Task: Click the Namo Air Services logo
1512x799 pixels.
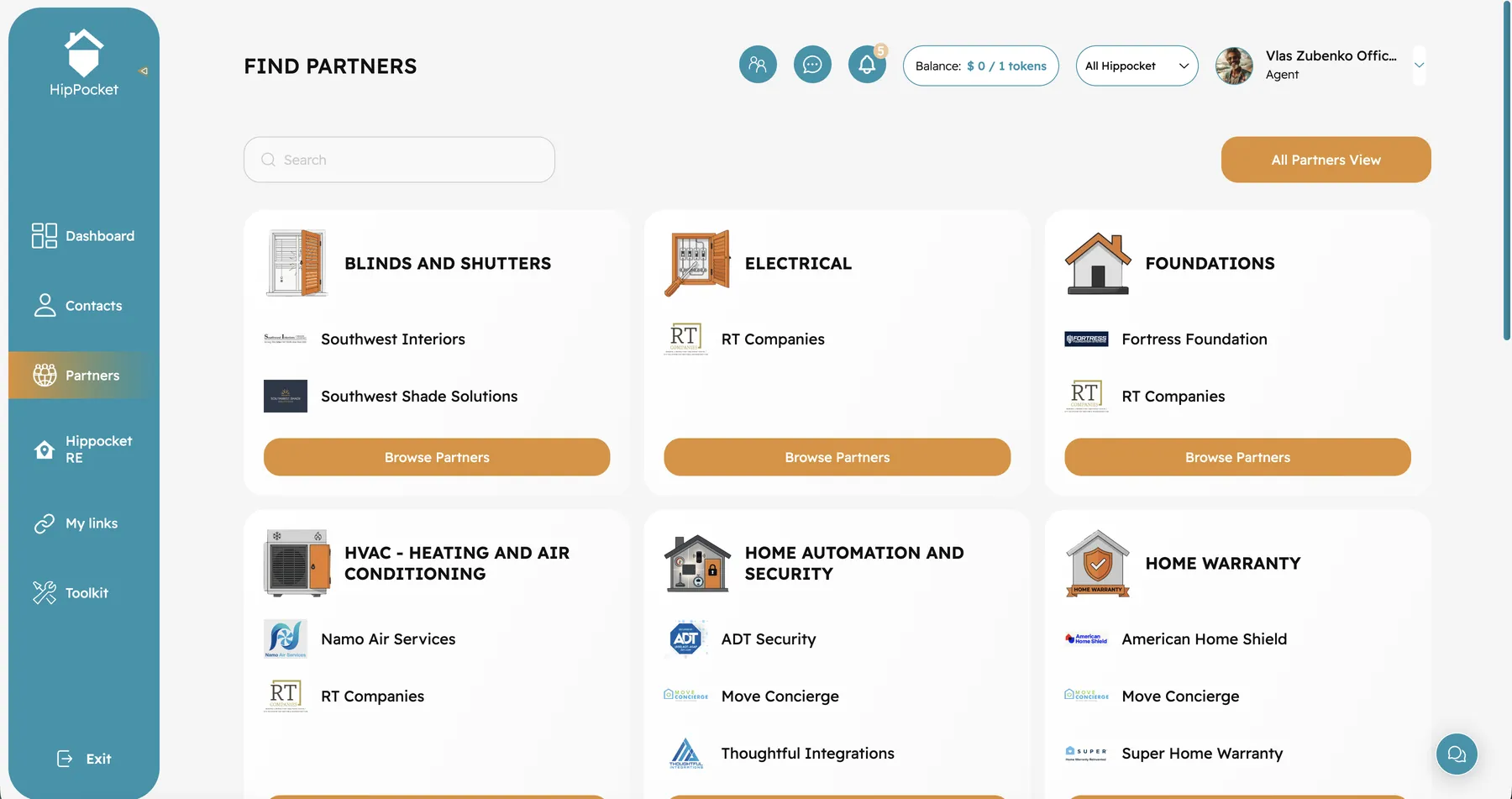Action: (x=286, y=639)
